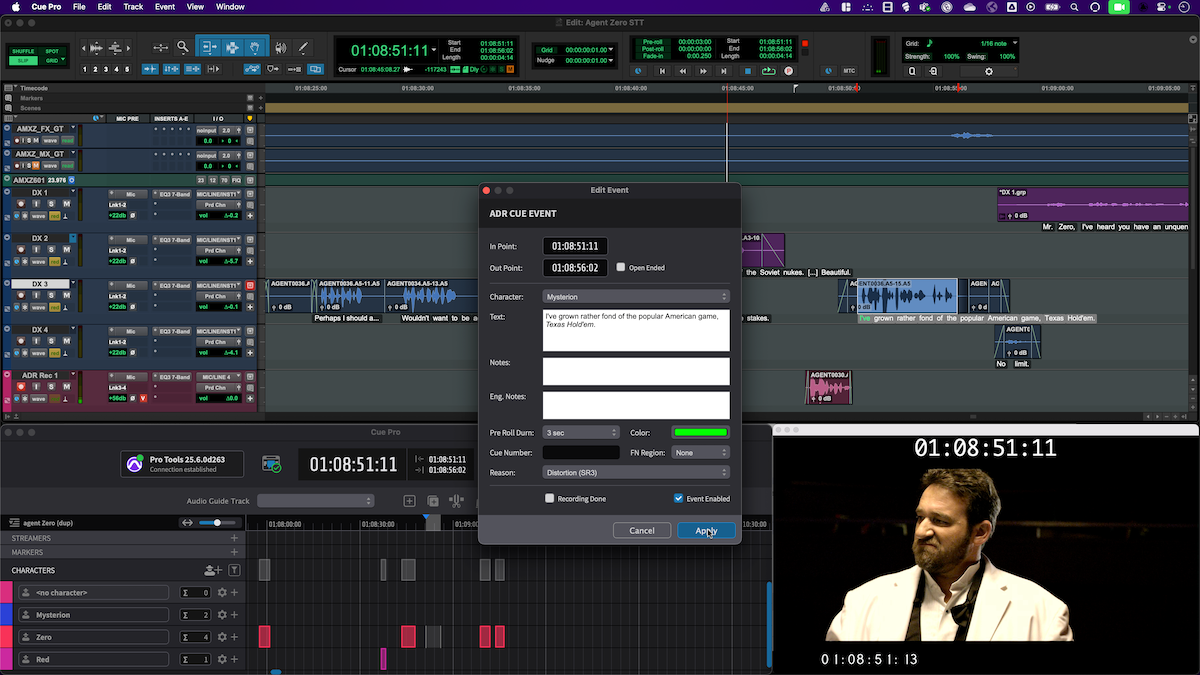Select the Zoomer magnifier tool
The height and width of the screenshot is (675, 1200).
tap(183, 47)
